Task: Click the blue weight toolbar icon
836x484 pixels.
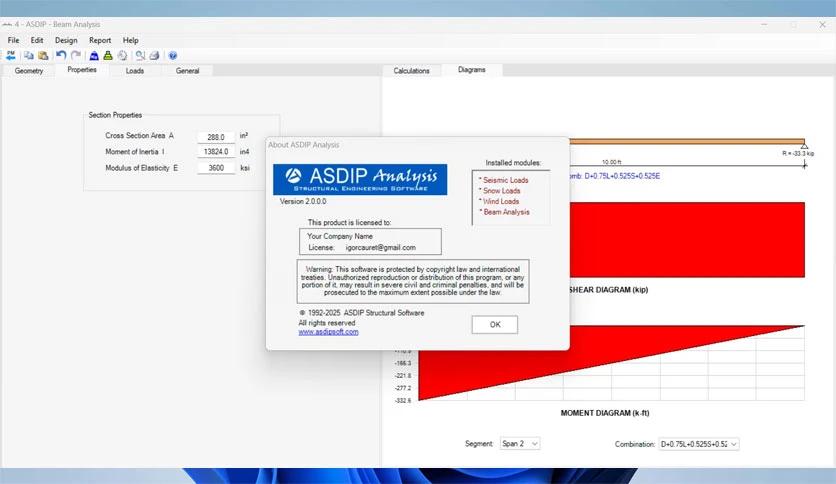Action: (x=94, y=56)
